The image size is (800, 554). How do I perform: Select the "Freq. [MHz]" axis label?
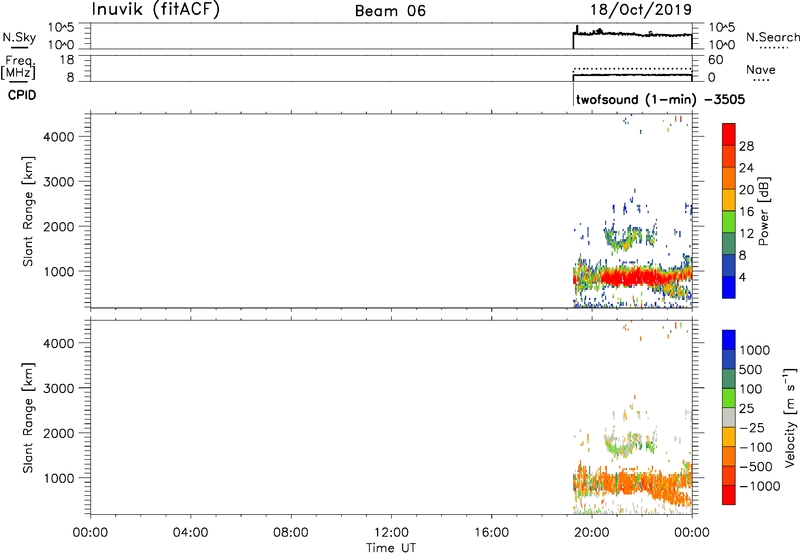18,67
